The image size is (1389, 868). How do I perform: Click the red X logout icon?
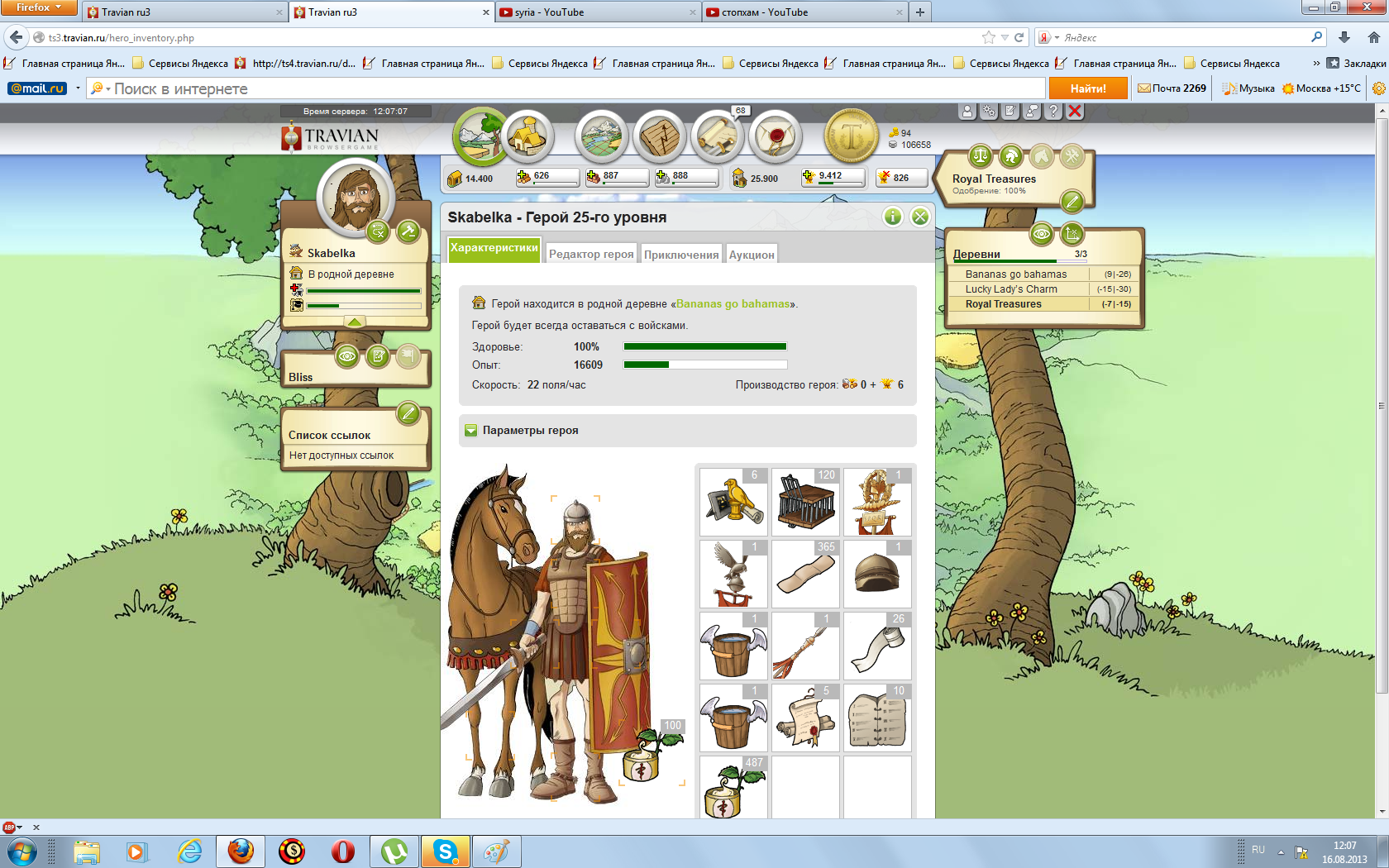tap(1075, 112)
